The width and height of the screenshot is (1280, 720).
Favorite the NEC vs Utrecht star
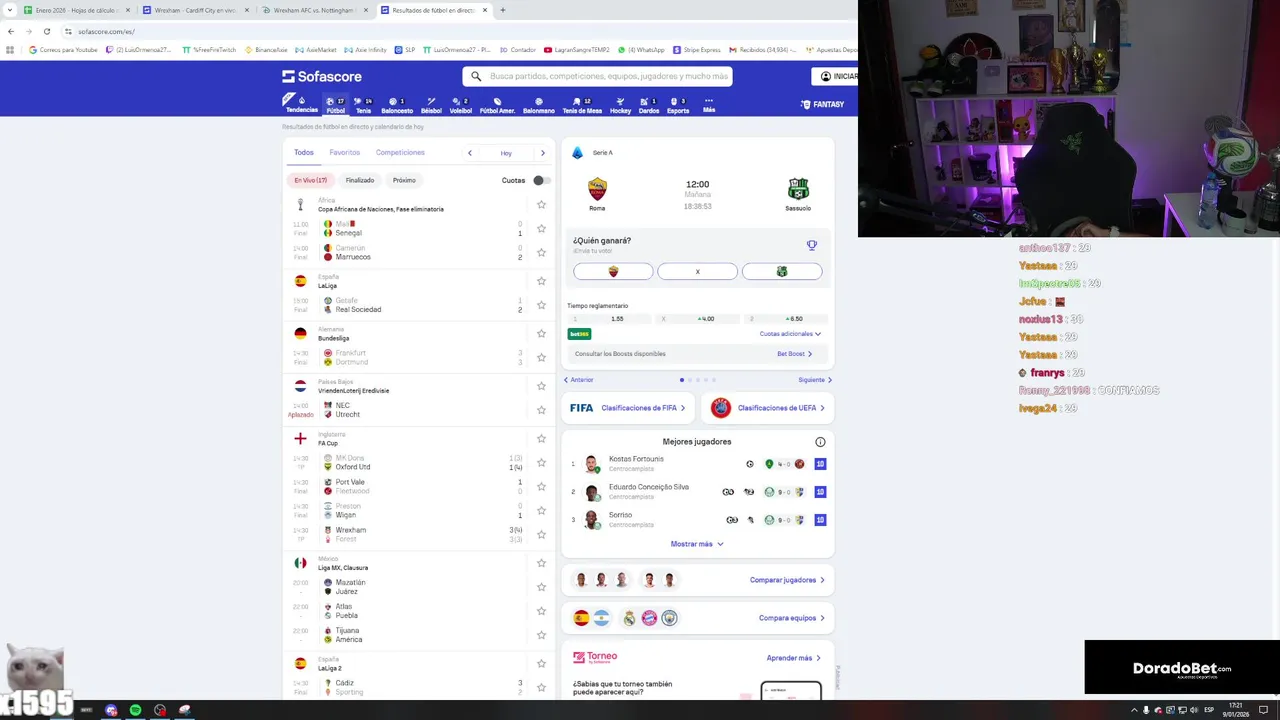(541, 410)
